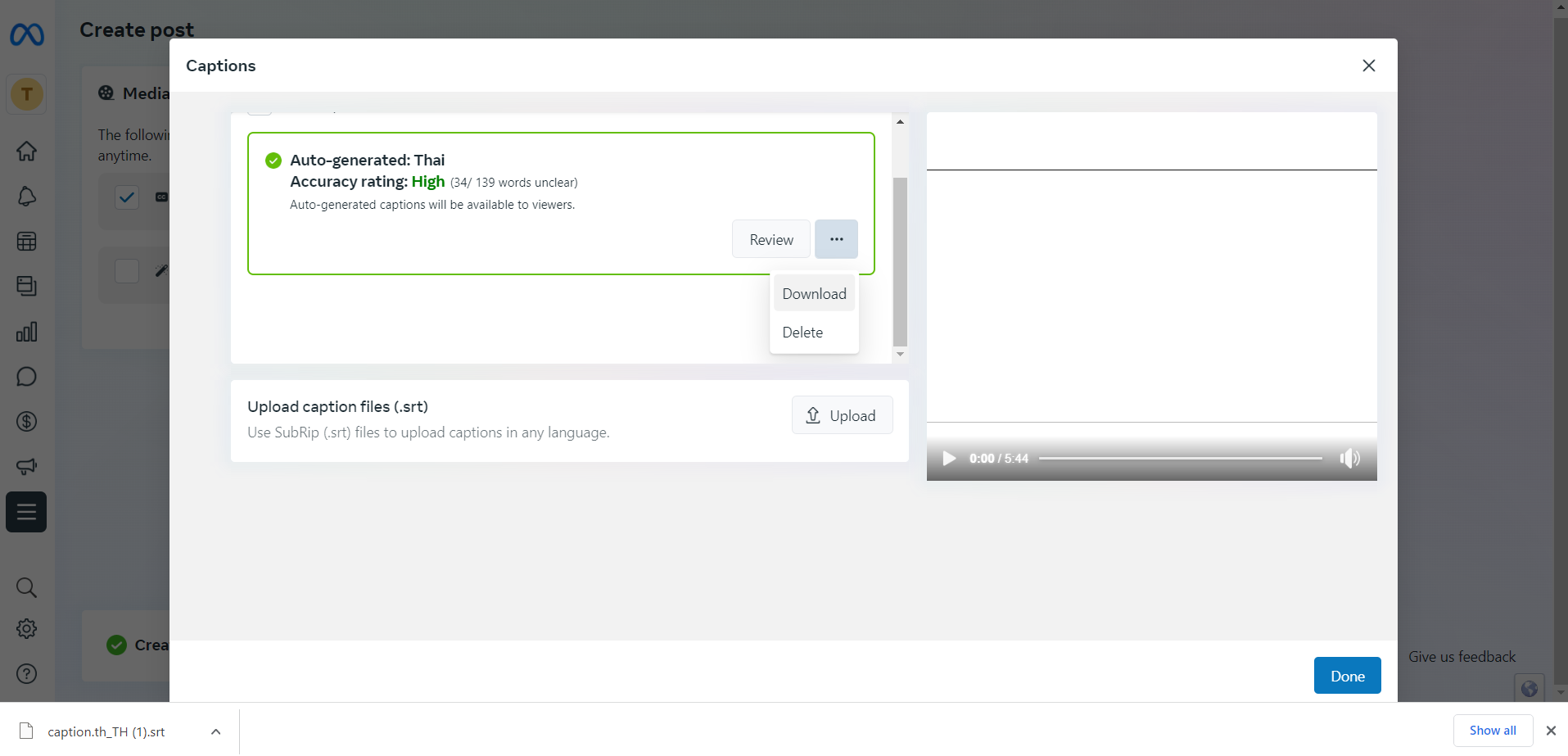The height and width of the screenshot is (756, 1568).
Task: Expand the caption.th_TH download chevron
Action: click(215, 732)
